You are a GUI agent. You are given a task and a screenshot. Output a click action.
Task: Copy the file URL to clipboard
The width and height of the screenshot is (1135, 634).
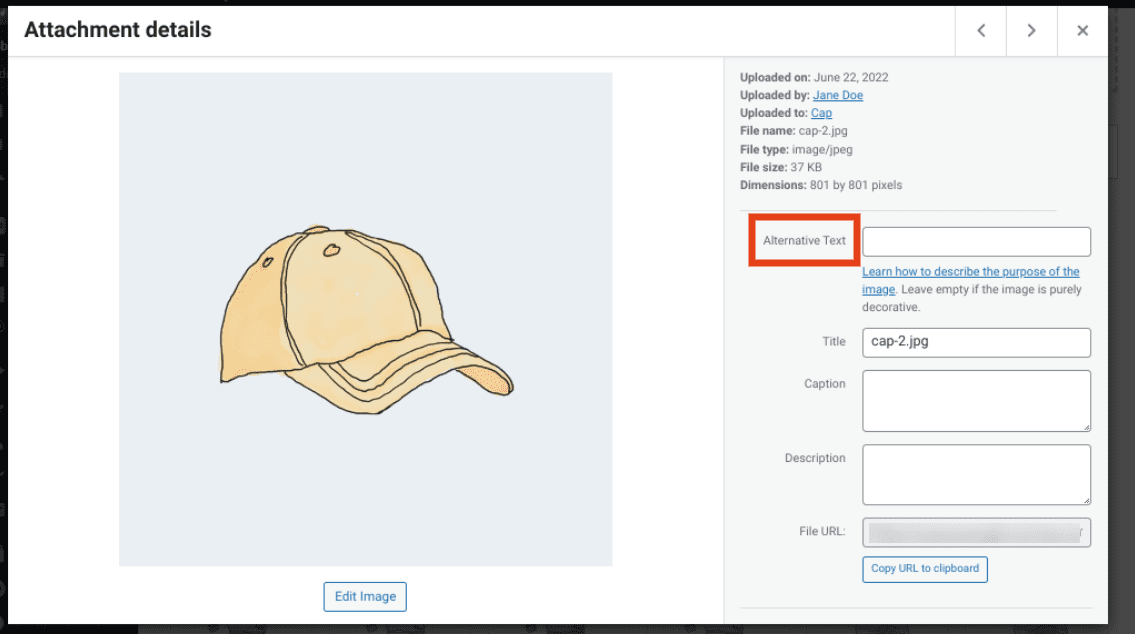tap(924, 569)
